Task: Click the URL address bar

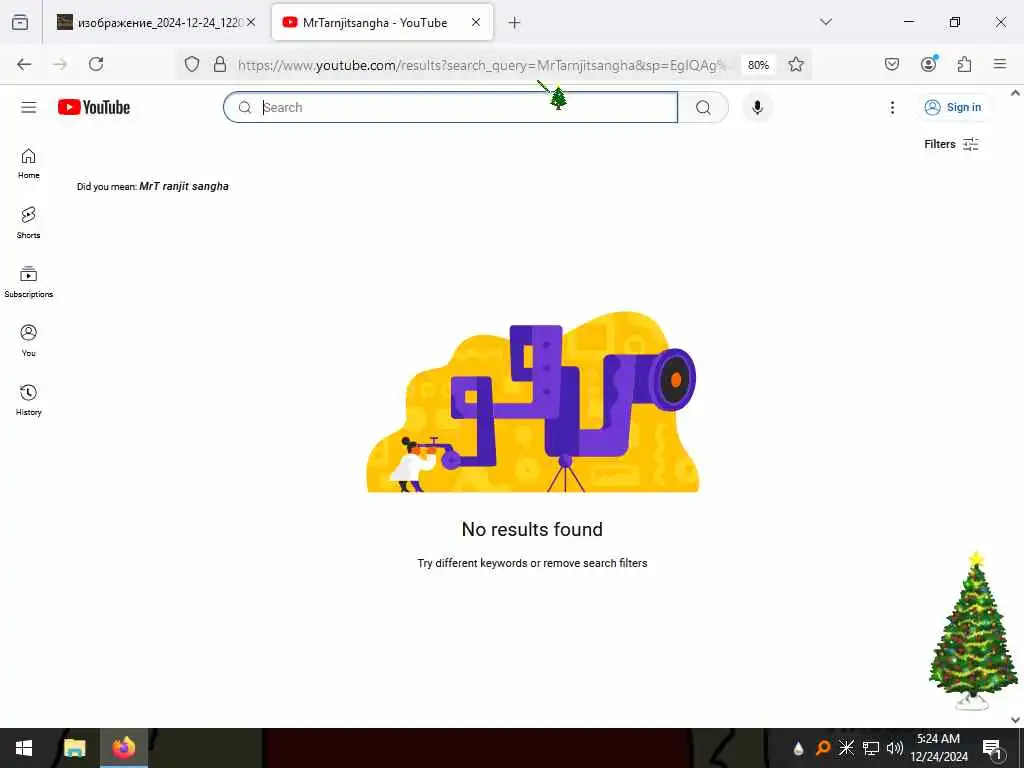Action: (x=483, y=65)
